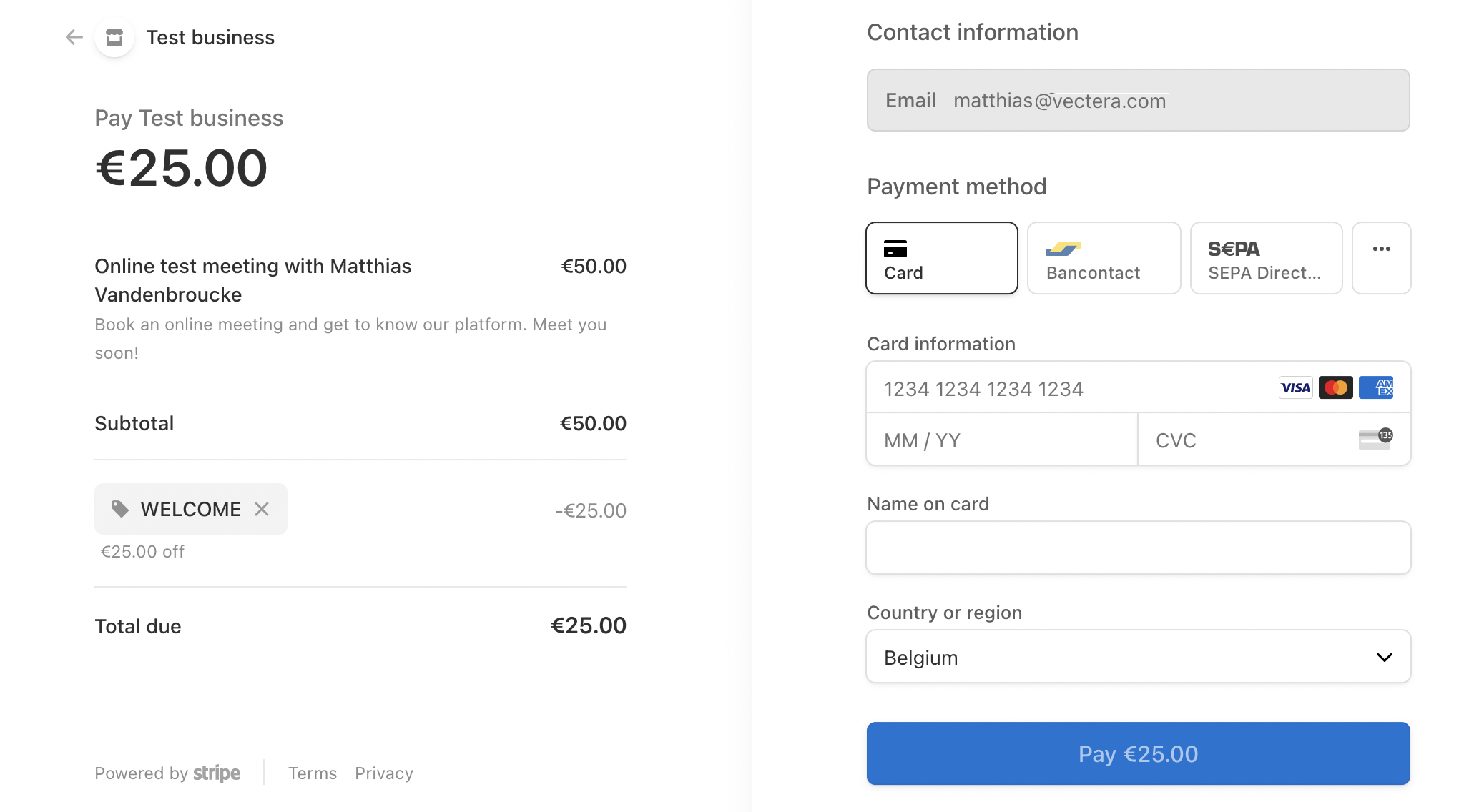Open the Terms link
This screenshot has width=1459, height=812.
[x=313, y=773]
